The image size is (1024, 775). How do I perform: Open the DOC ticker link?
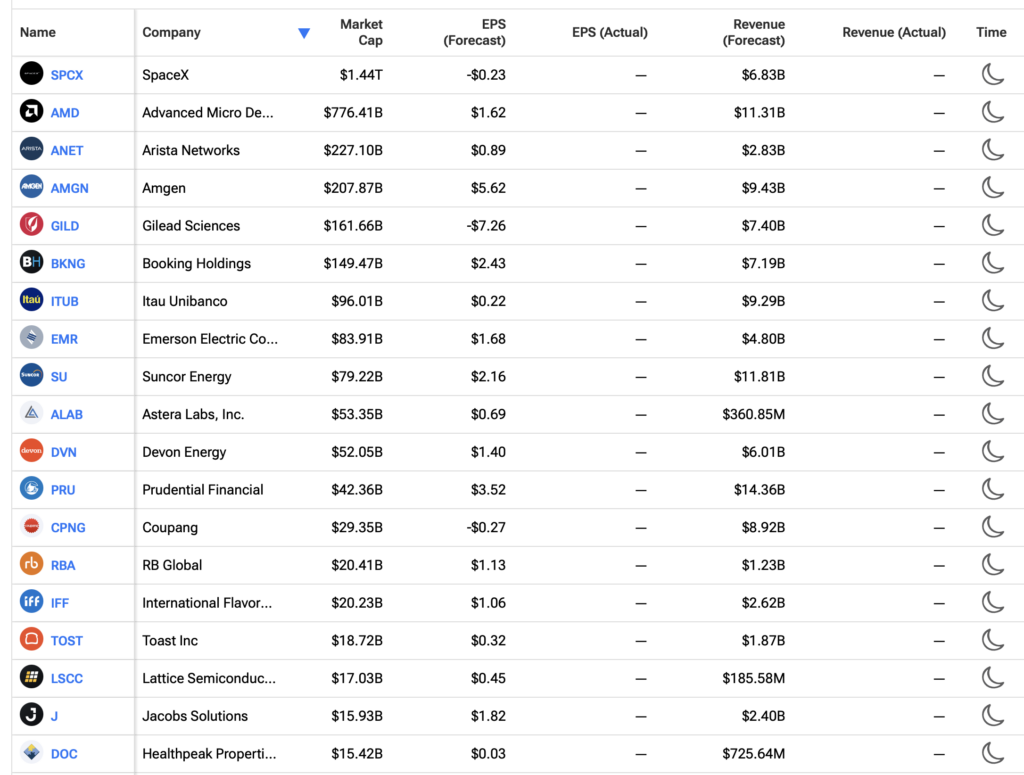click(64, 754)
